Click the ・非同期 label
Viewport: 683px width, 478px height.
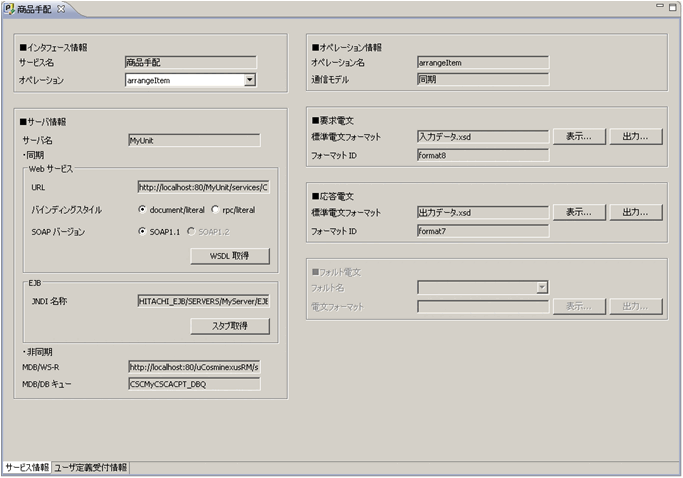tap(37, 352)
